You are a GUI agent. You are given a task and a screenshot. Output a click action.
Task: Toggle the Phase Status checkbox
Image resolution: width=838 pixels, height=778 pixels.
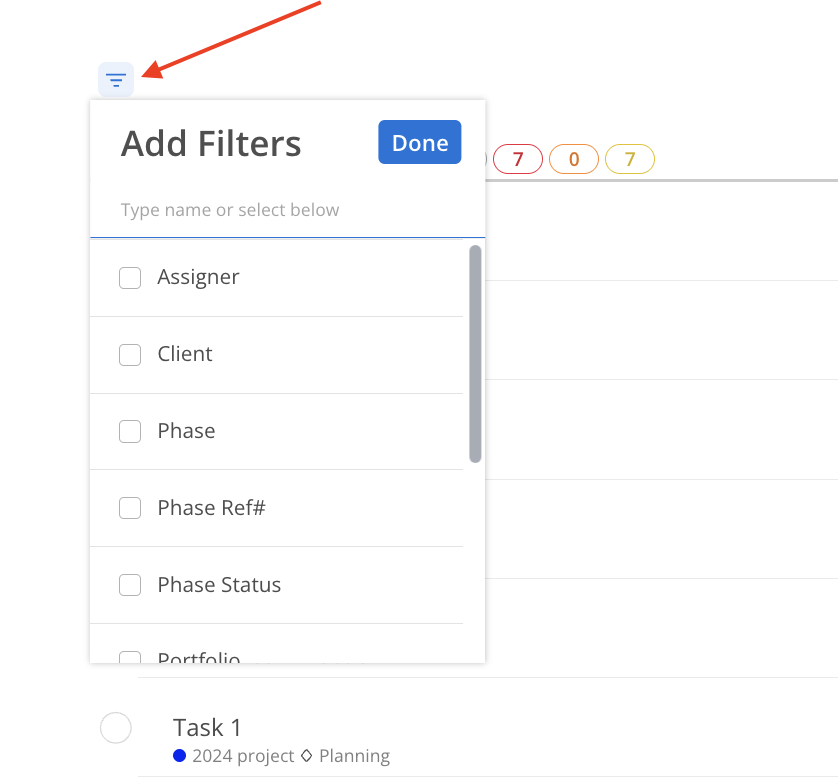point(130,586)
